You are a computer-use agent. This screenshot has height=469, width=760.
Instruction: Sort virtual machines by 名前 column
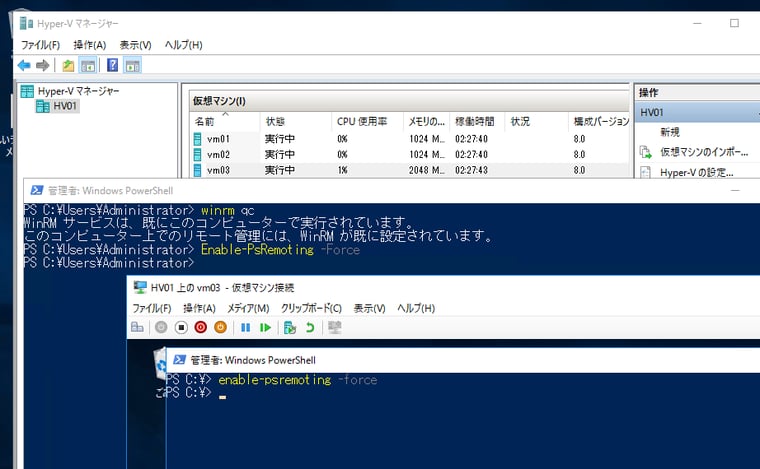[x=204, y=122]
